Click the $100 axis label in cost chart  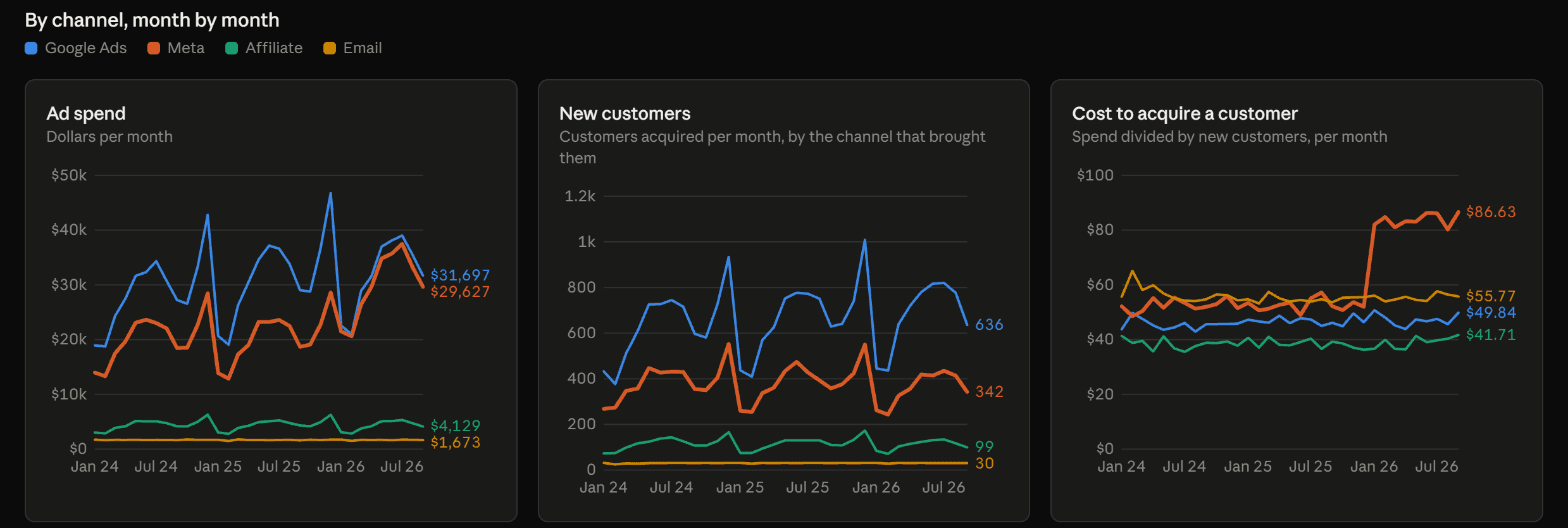click(1095, 175)
